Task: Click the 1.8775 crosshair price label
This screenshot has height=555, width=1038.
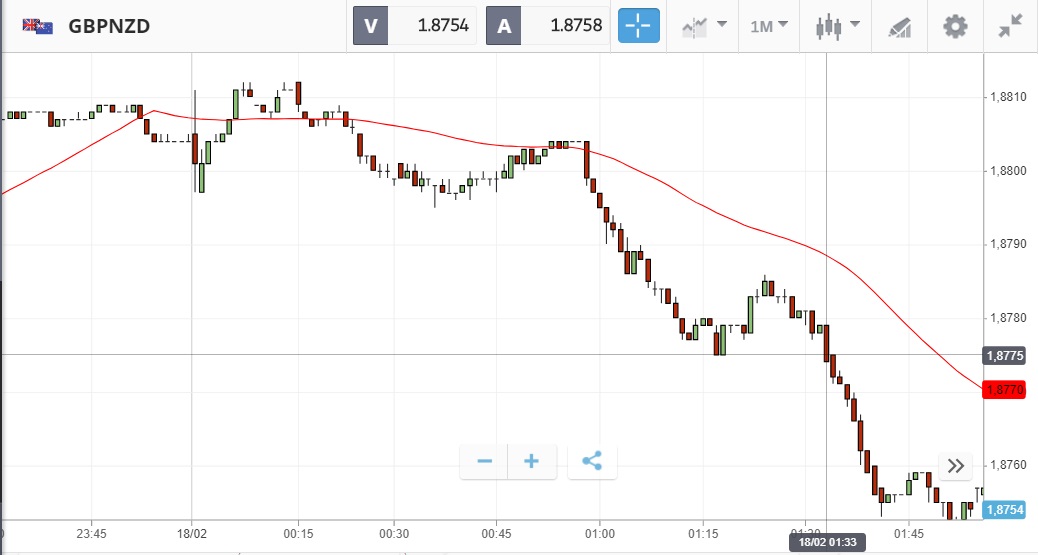Action: pos(1003,355)
